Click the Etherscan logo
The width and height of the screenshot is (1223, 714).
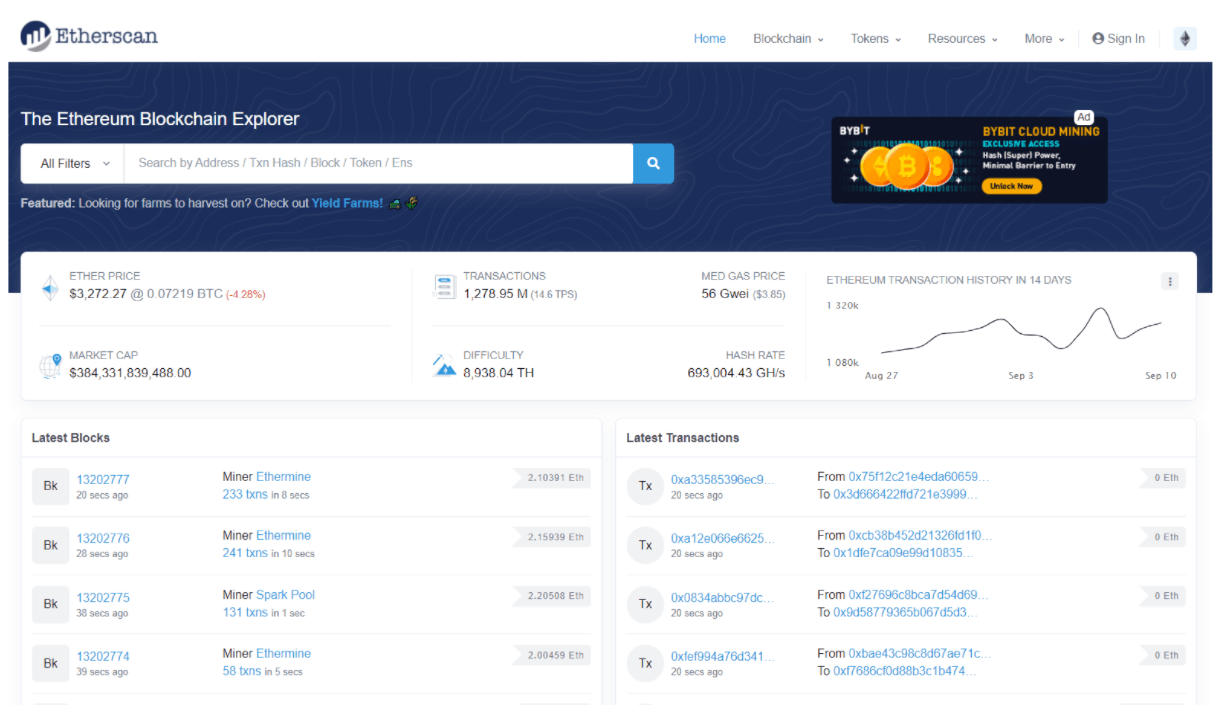click(89, 37)
